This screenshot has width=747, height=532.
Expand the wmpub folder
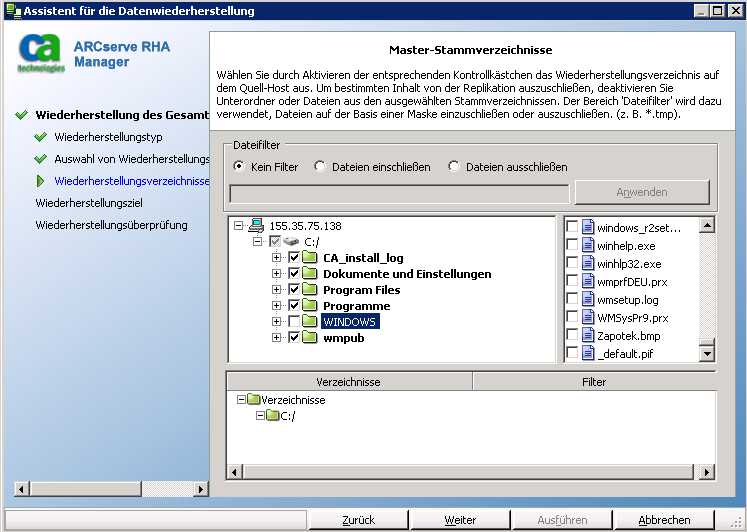pyautogui.click(x=276, y=338)
